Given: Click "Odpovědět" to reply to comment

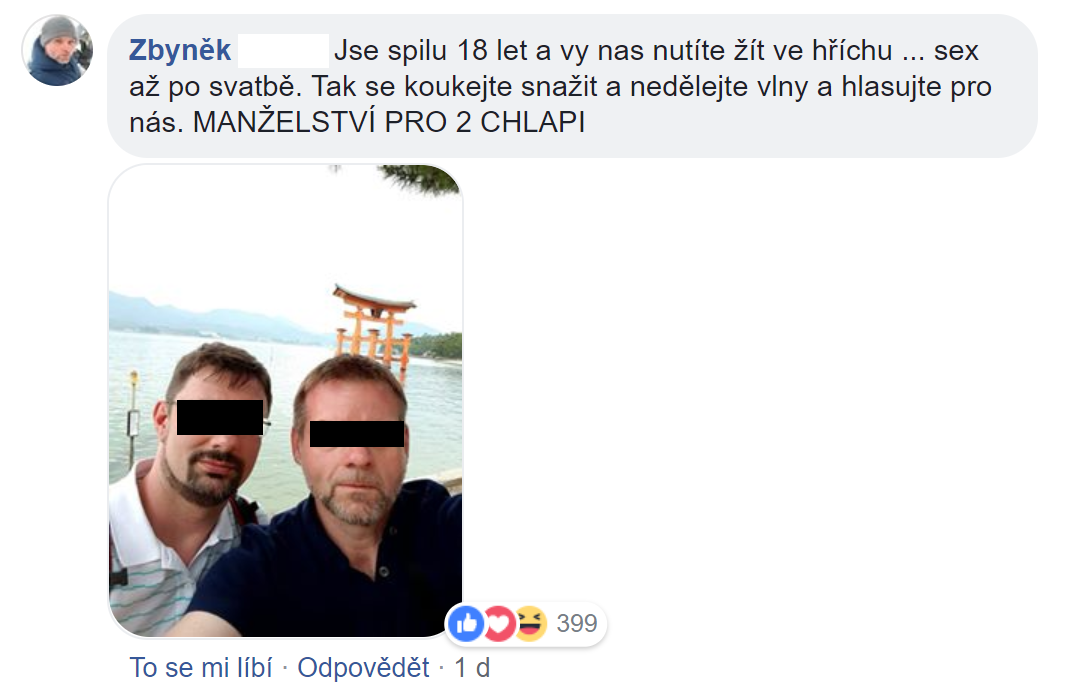Looking at the screenshot, I should [363, 667].
